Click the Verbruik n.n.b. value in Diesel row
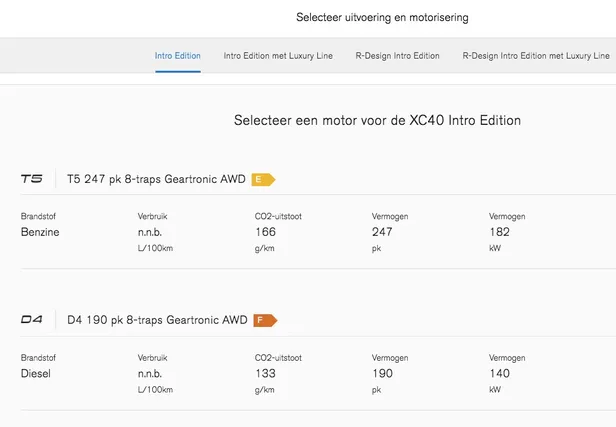The width and height of the screenshot is (616, 427). [x=150, y=374]
